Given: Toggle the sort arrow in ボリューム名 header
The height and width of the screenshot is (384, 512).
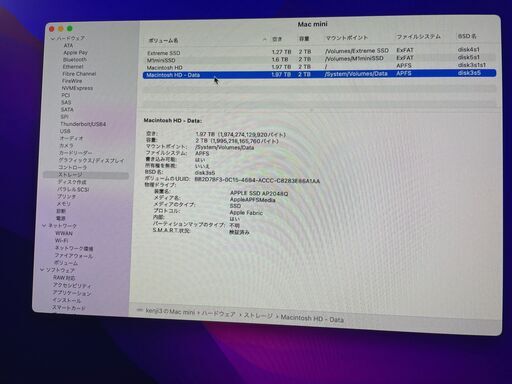Looking at the screenshot, I should pyautogui.click(x=265, y=40).
